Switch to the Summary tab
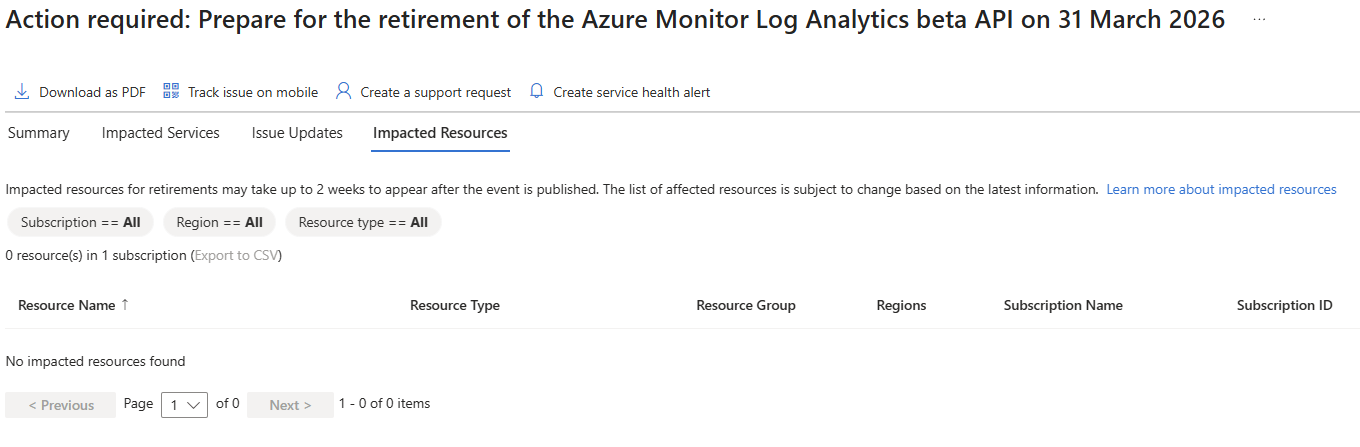This screenshot has height=447, width=1360. (x=38, y=133)
